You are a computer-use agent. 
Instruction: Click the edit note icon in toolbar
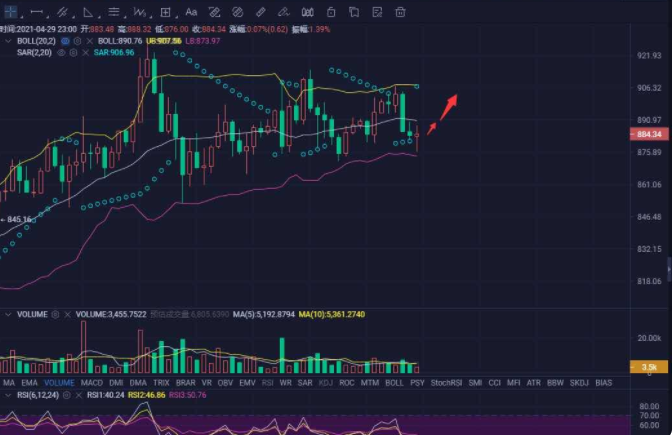pyautogui.click(x=377, y=12)
